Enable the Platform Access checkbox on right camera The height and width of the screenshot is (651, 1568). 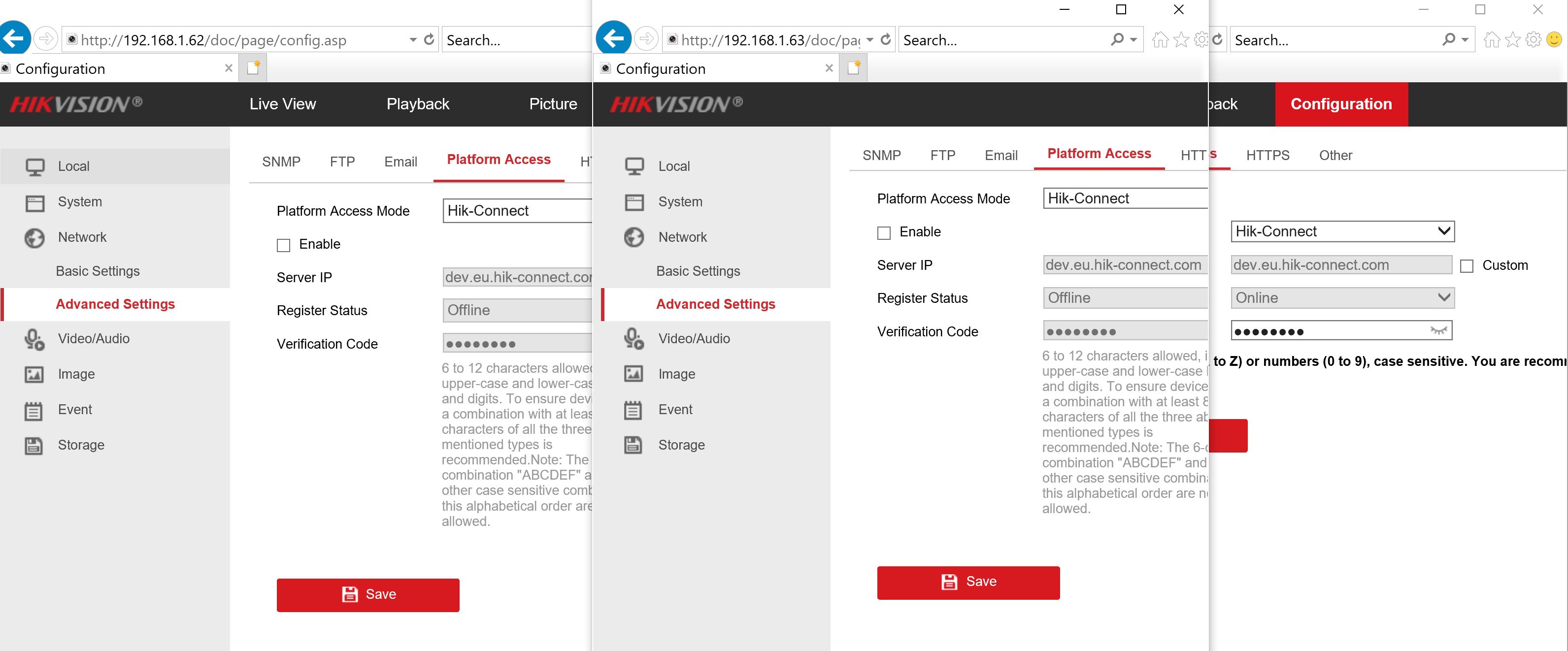[884, 231]
